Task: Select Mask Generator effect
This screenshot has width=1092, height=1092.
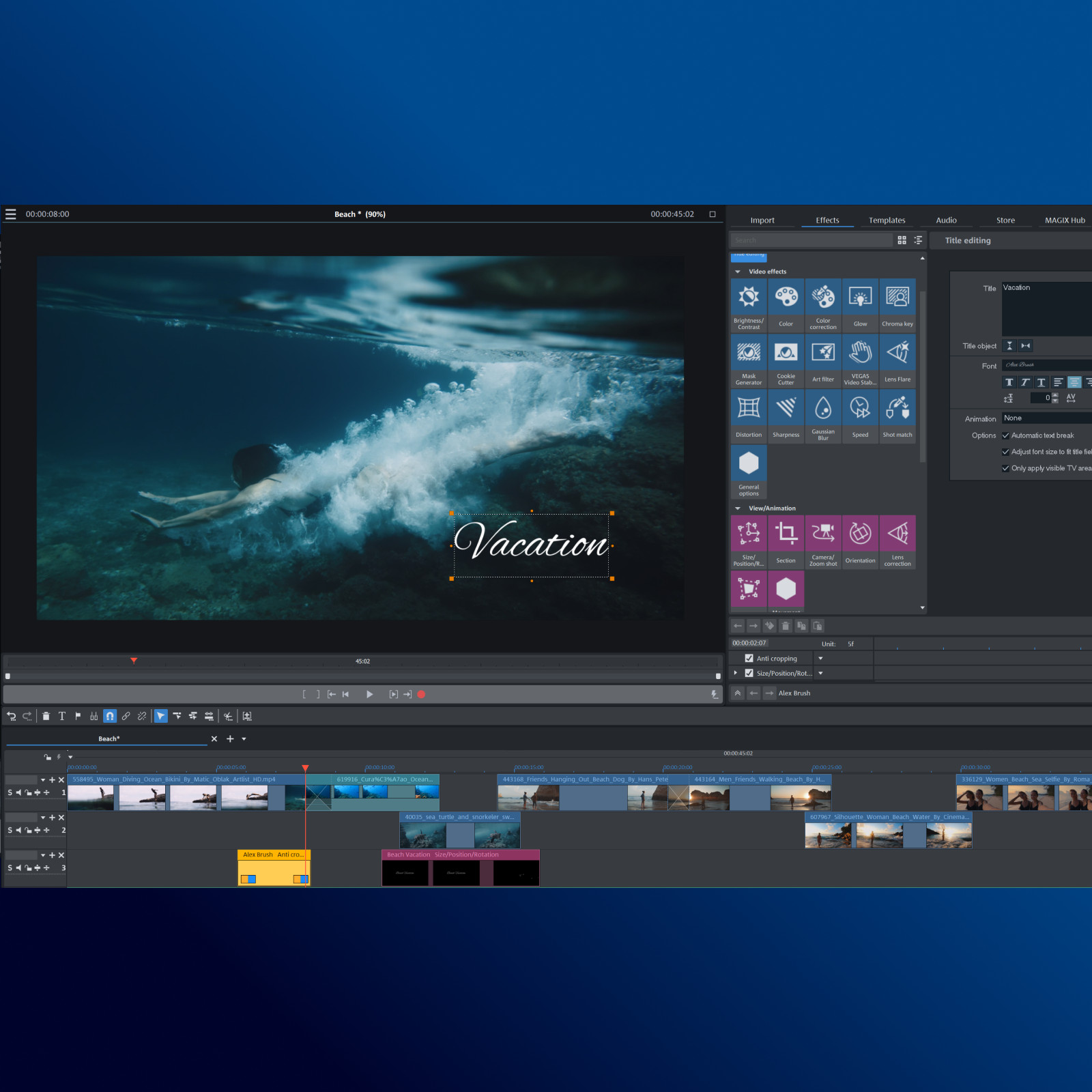Action: pyautogui.click(x=749, y=360)
